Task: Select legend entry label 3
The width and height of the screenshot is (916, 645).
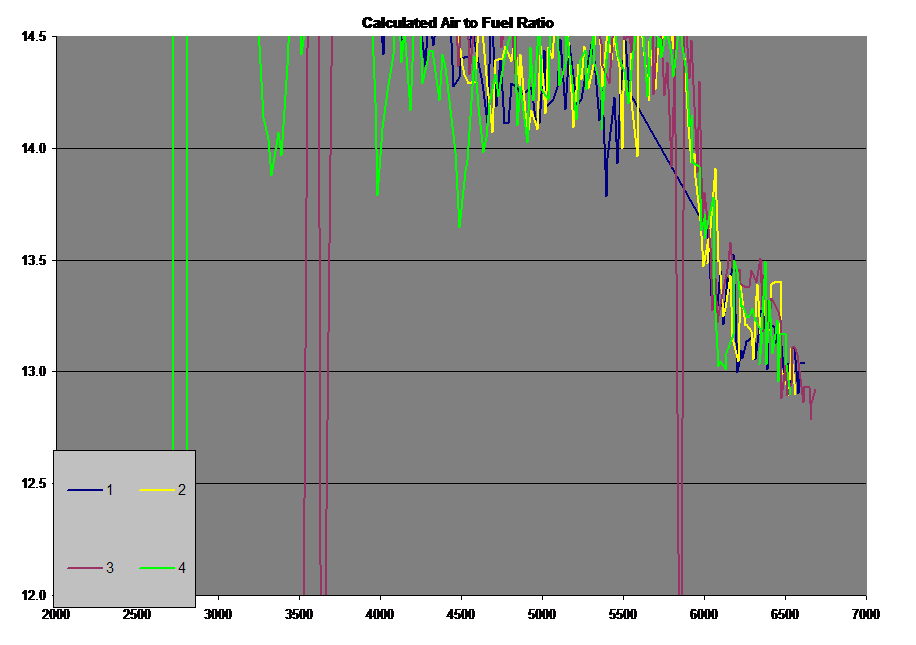Action: pyautogui.click(x=110, y=568)
